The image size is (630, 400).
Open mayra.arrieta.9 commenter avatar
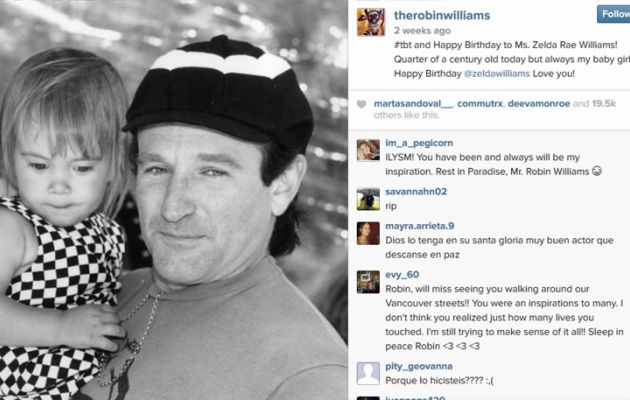(368, 233)
